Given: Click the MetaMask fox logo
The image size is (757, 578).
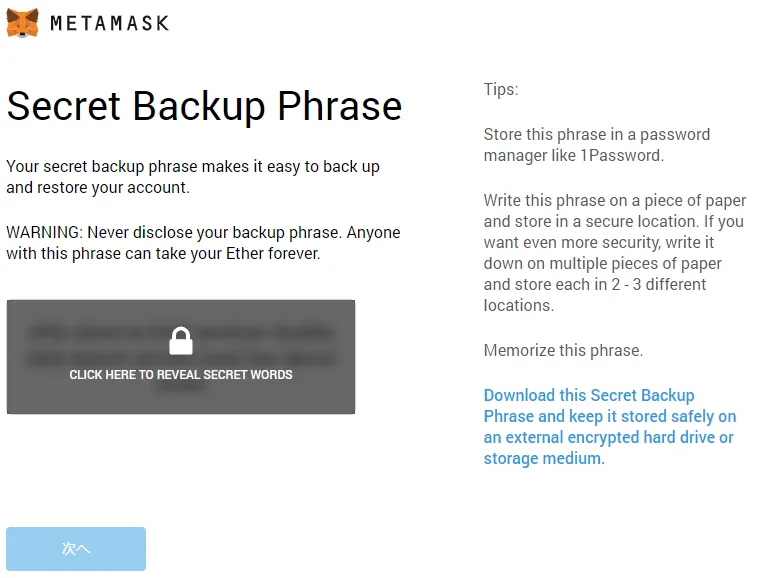Looking at the screenshot, I should click(x=22, y=23).
